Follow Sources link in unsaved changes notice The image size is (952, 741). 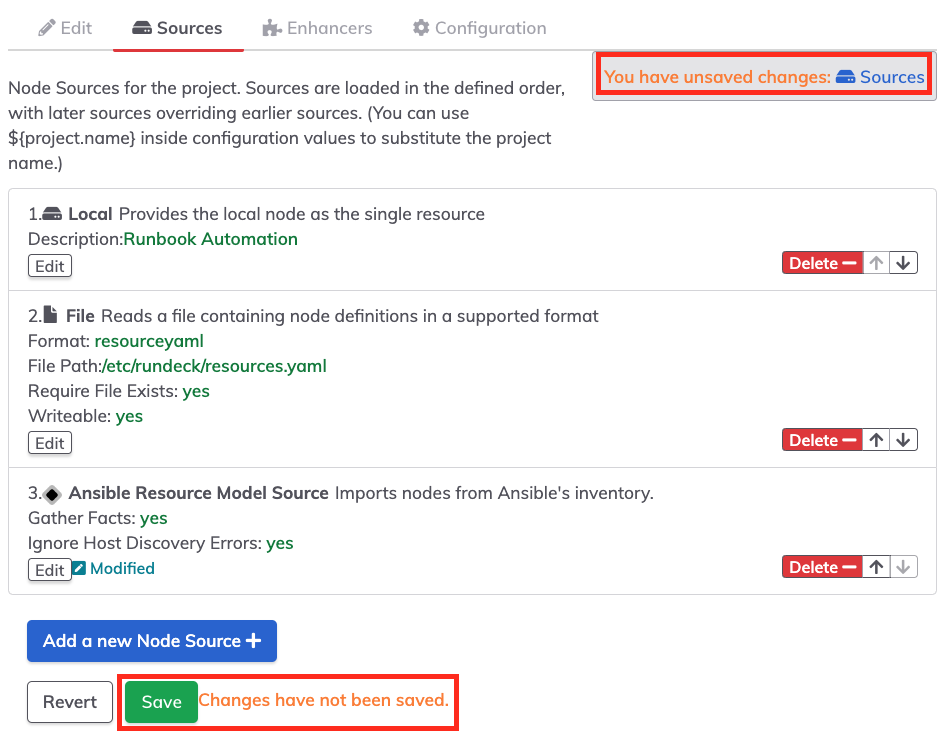point(880,77)
